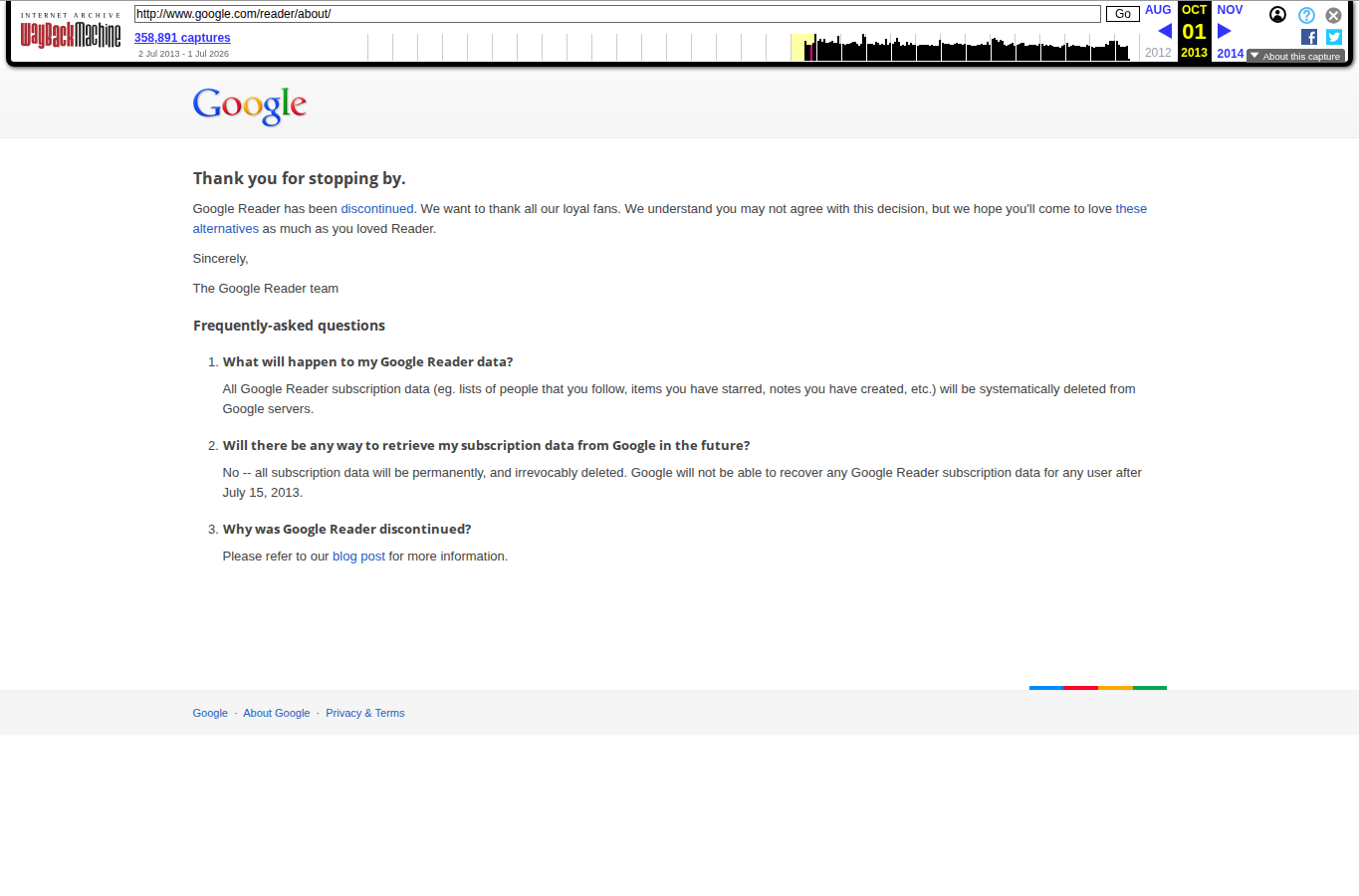Click the capture day 01

coord(1194,32)
